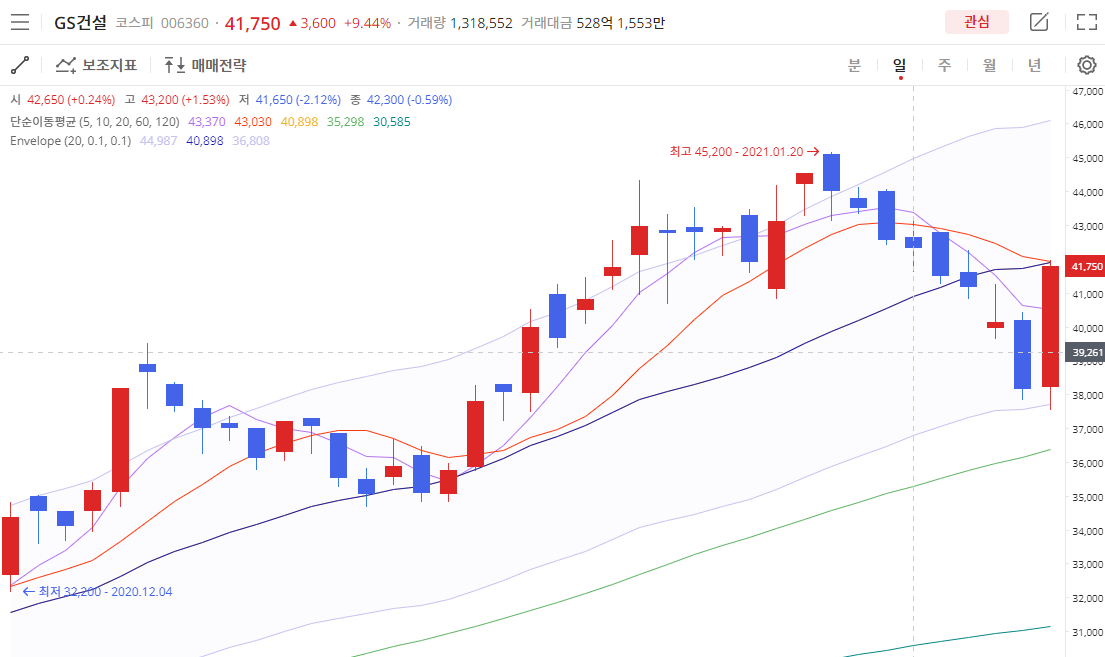Click the Envelope lower value 36,808

click(x=251, y=141)
